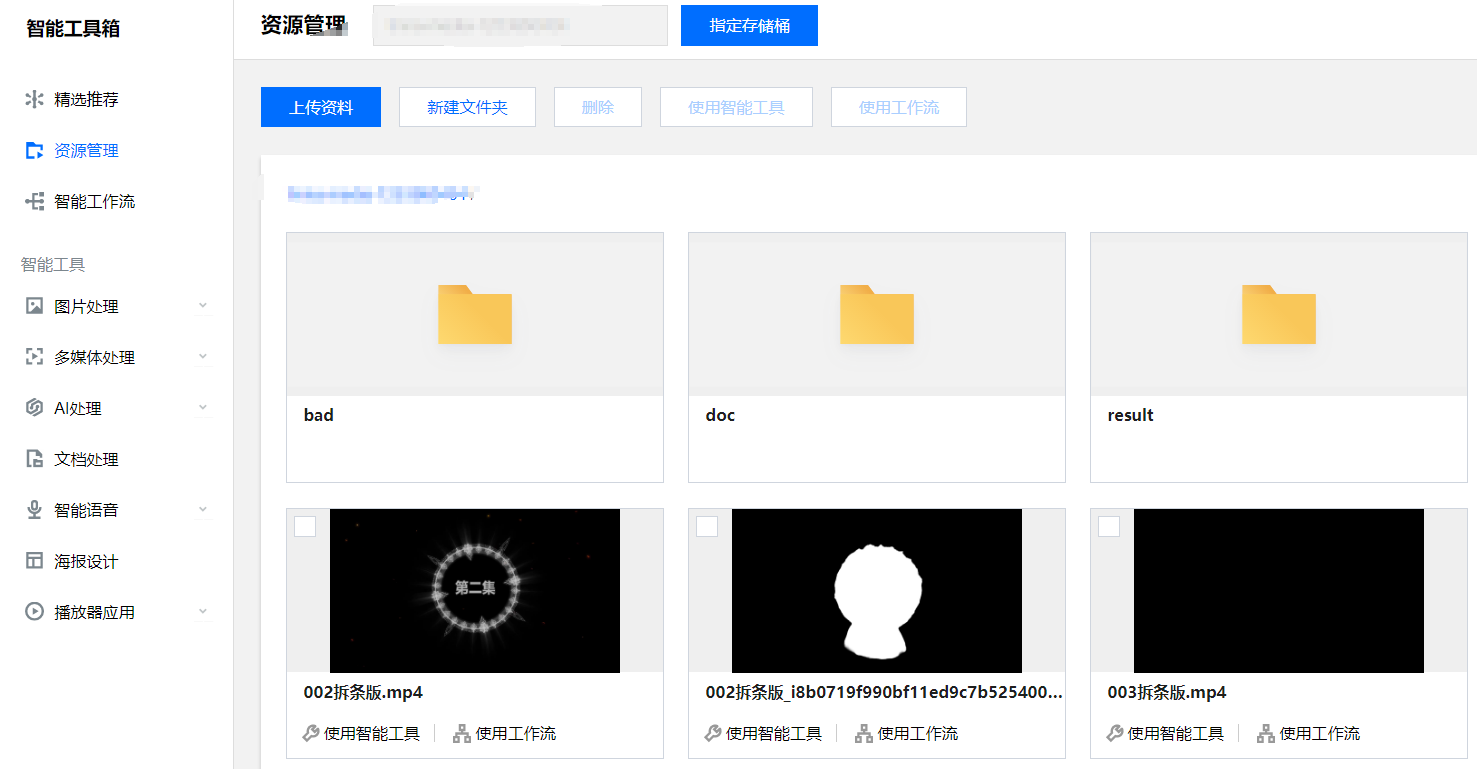Click the toolbar 使用工作流 button
This screenshot has height=769, width=1477.
click(x=899, y=107)
